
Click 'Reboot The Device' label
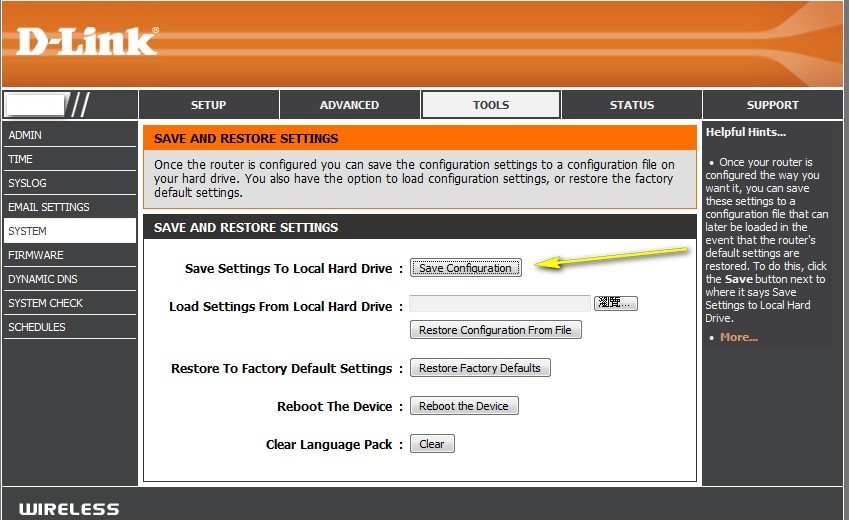tap(335, 406)
